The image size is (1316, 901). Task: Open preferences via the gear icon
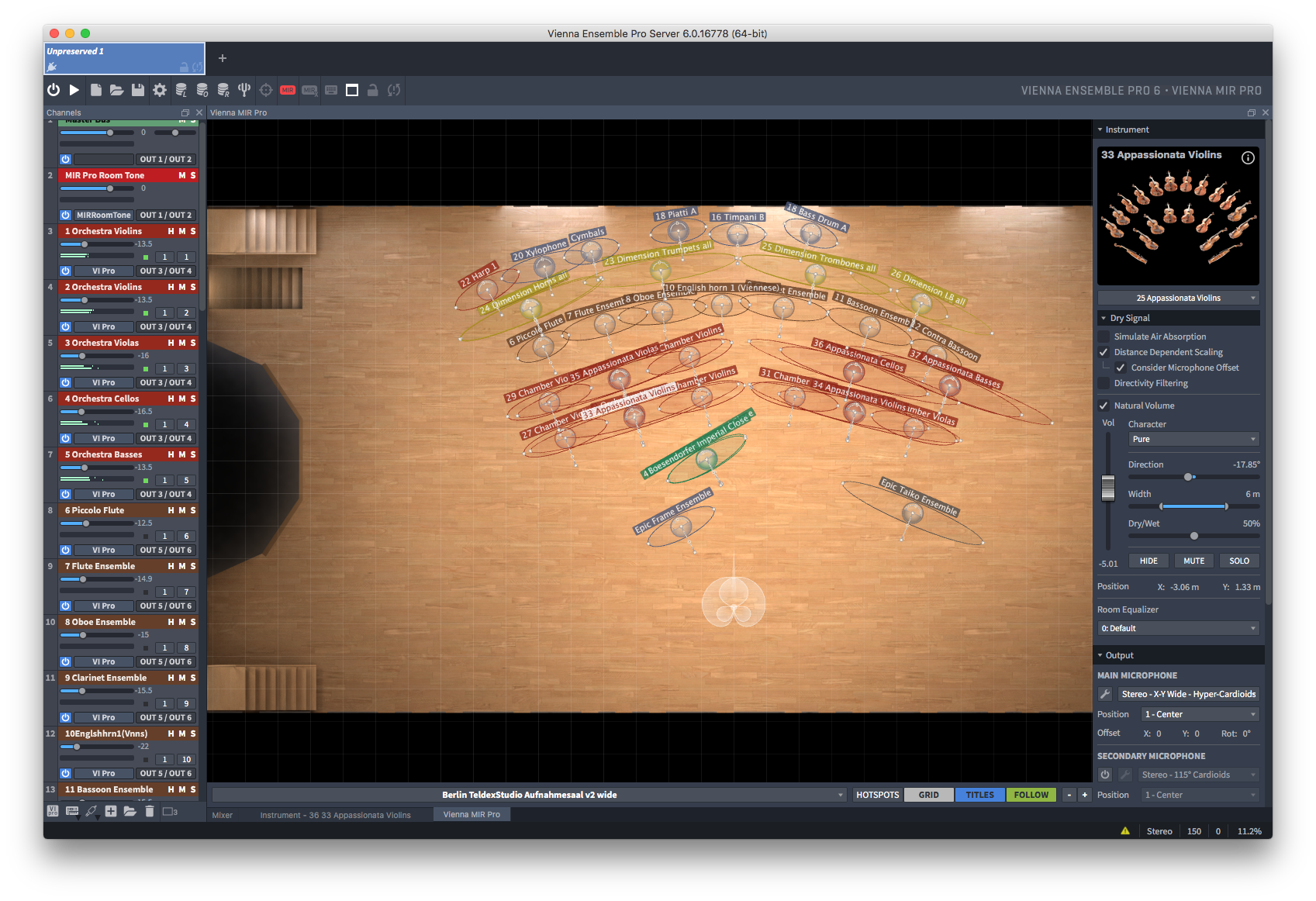click(160, 90)
